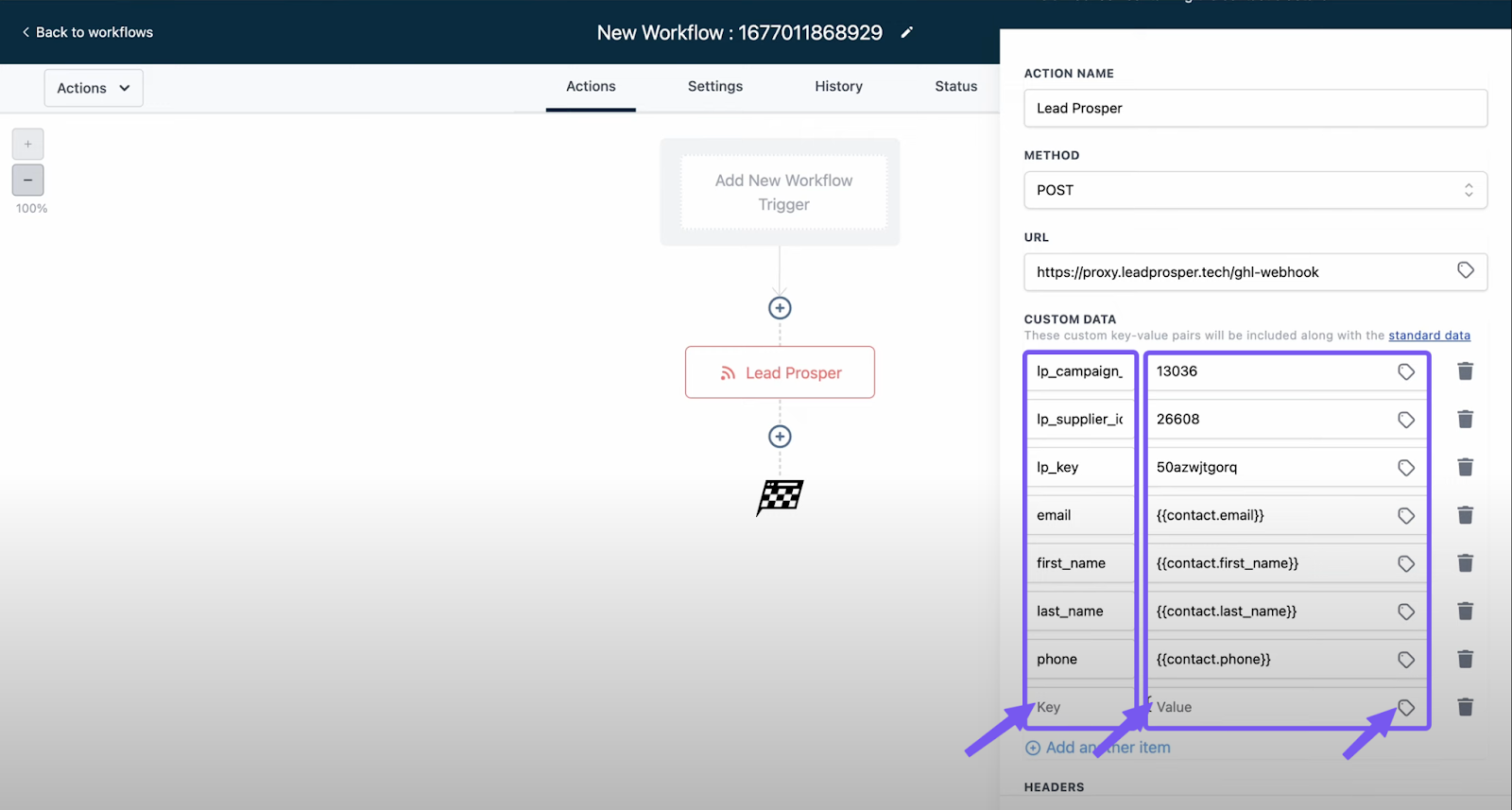Screen dimensions: 1512x810
Task: Zoom in the workflow canvas
Action: [x=28, y=144]
